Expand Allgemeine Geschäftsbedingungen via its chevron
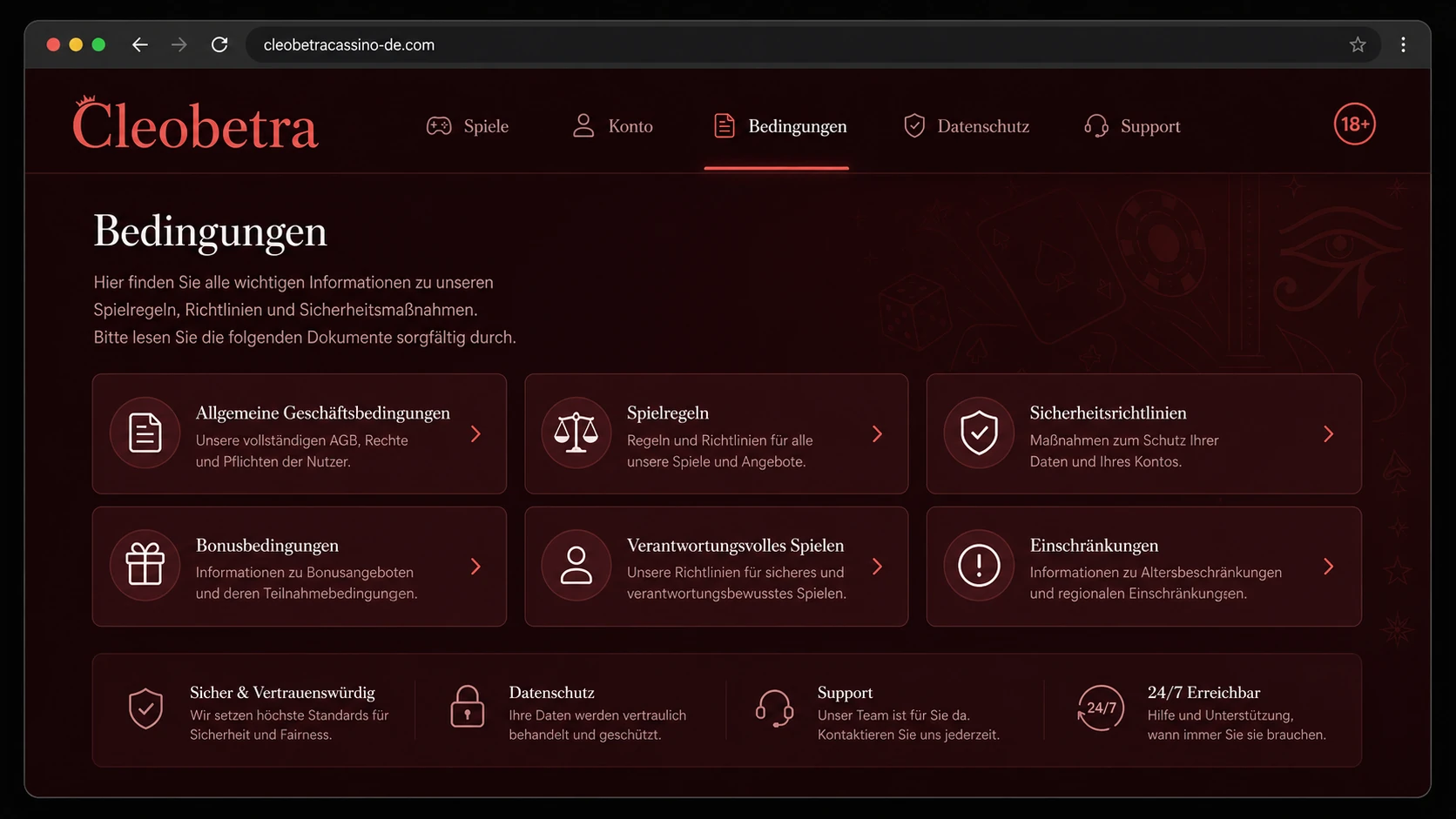The width and height of the screenshot is (1456, 819). (475, 434)
